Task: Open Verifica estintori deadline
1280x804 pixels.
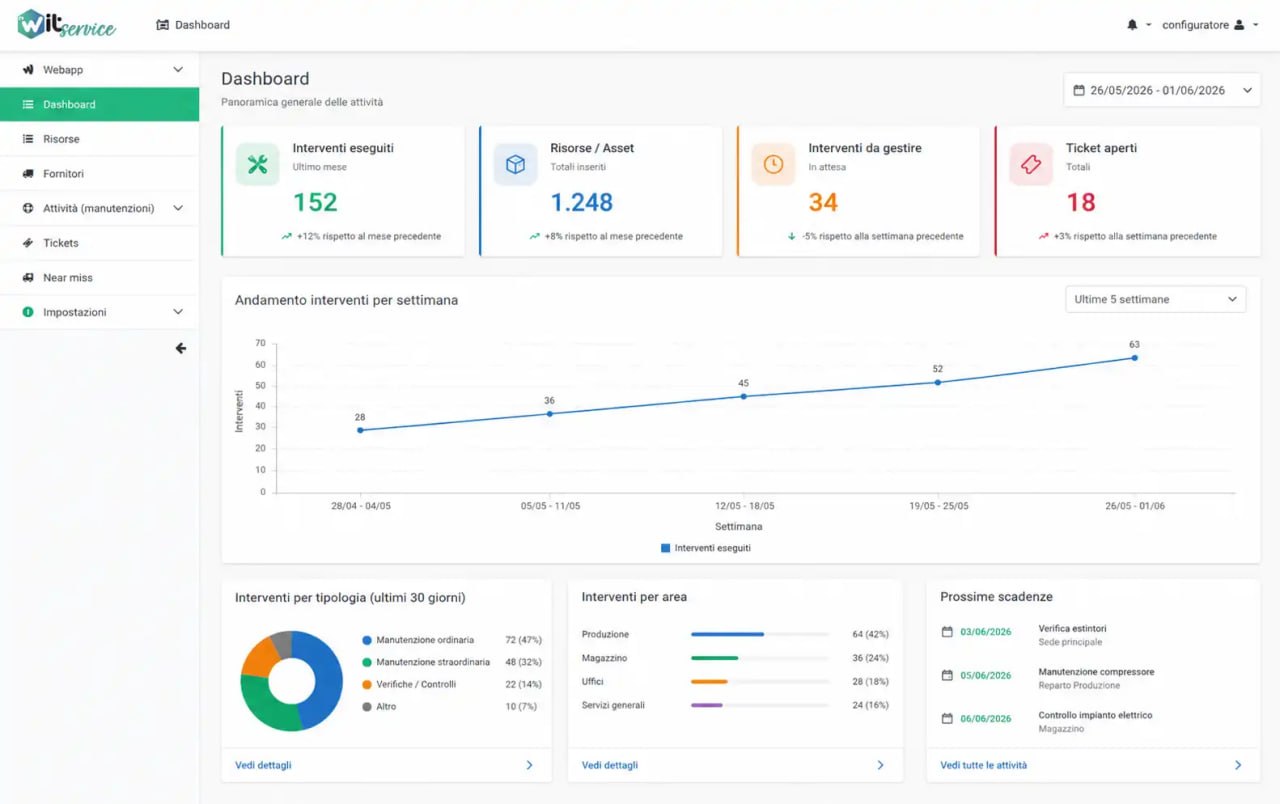Action: [x=1072, y=629]
